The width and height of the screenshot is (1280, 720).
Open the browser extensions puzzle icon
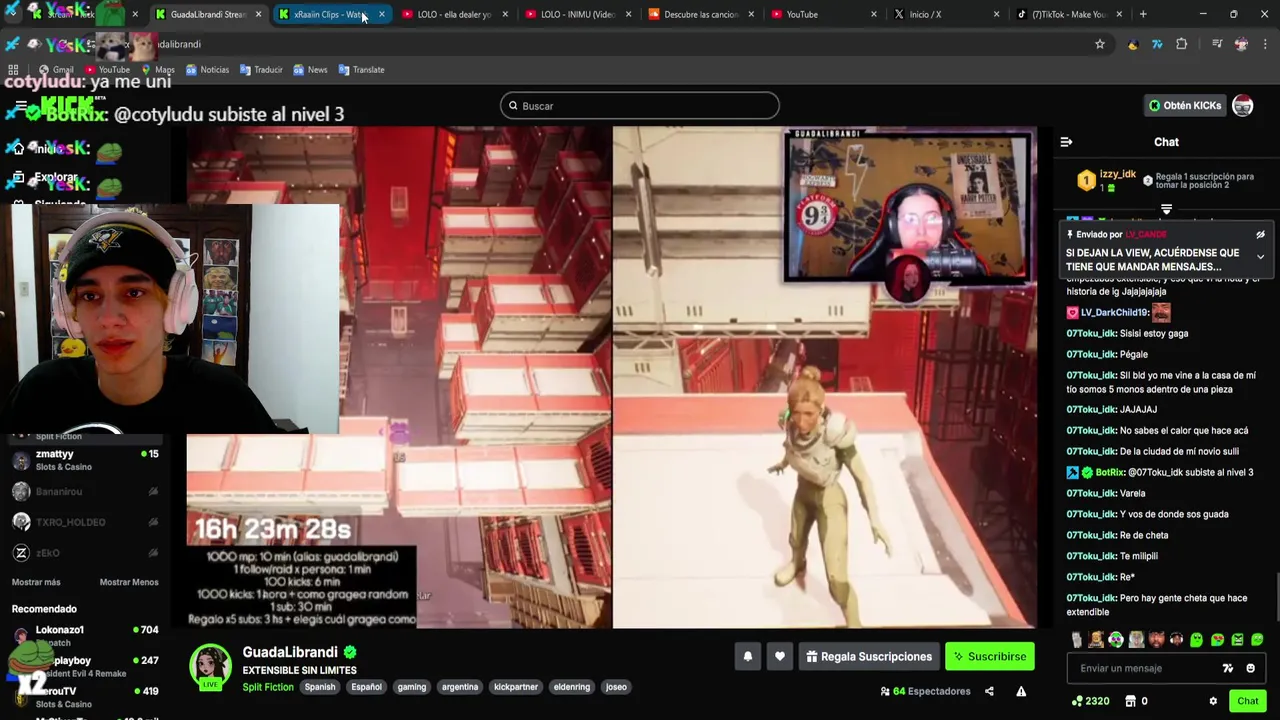coord(1181,44)
